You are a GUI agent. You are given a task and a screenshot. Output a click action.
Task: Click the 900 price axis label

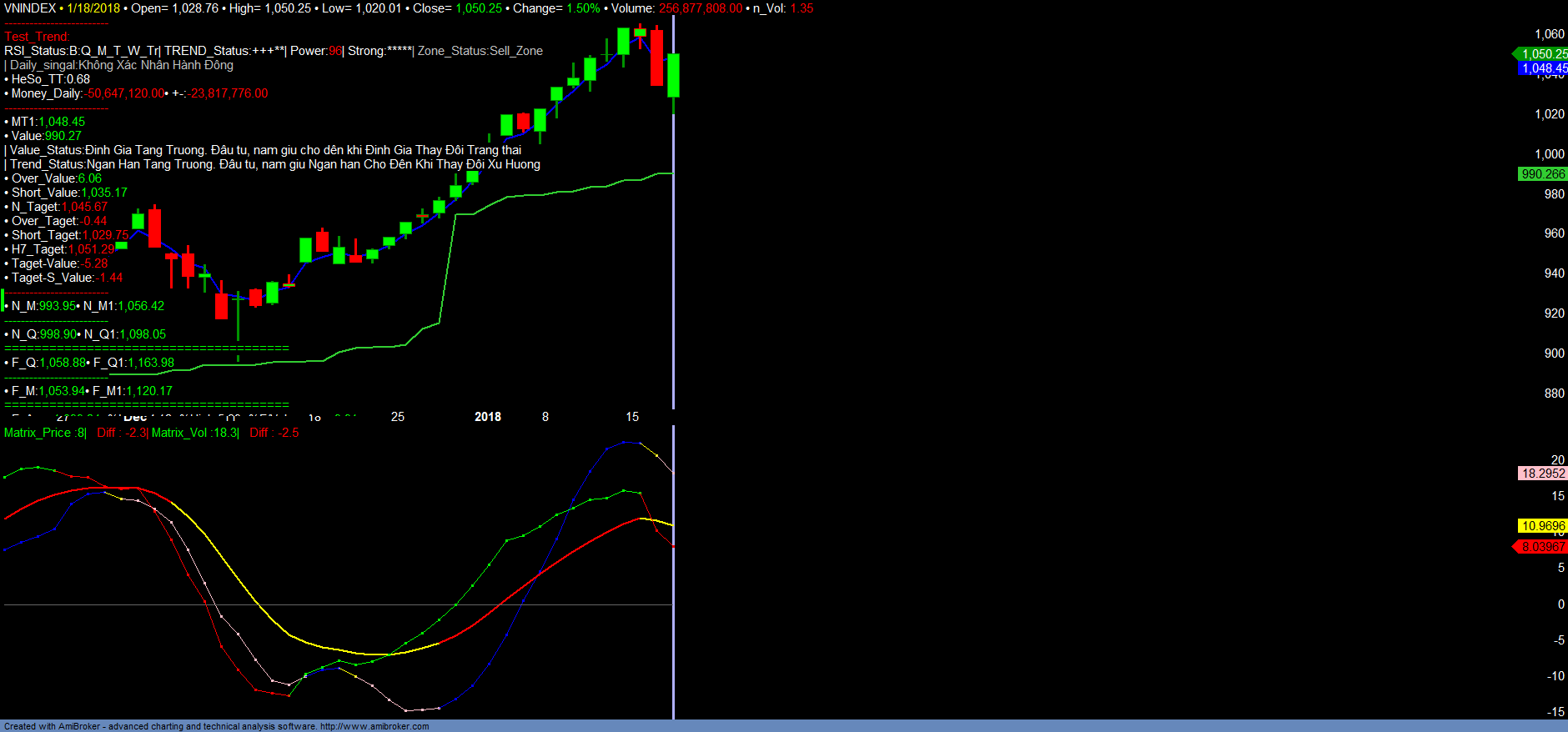[x=1554, y=353]
